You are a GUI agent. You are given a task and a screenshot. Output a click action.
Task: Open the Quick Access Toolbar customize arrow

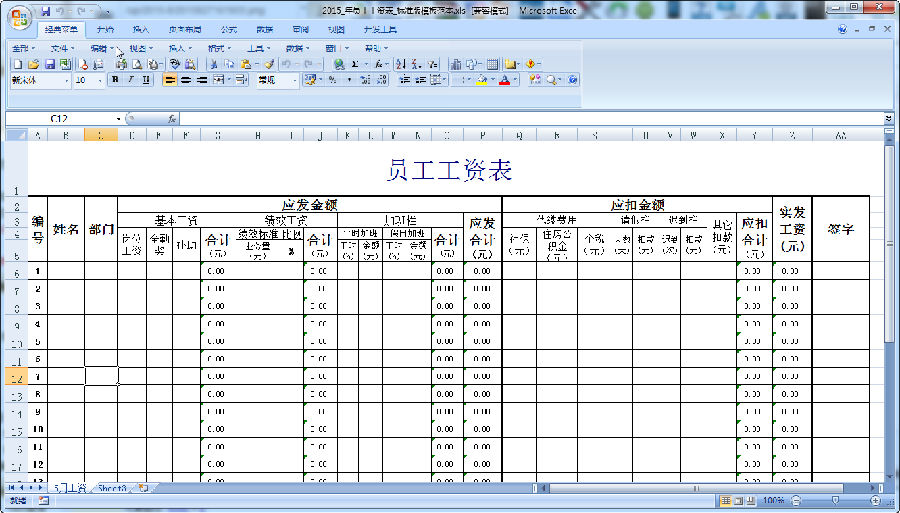(x=106, y=11)
